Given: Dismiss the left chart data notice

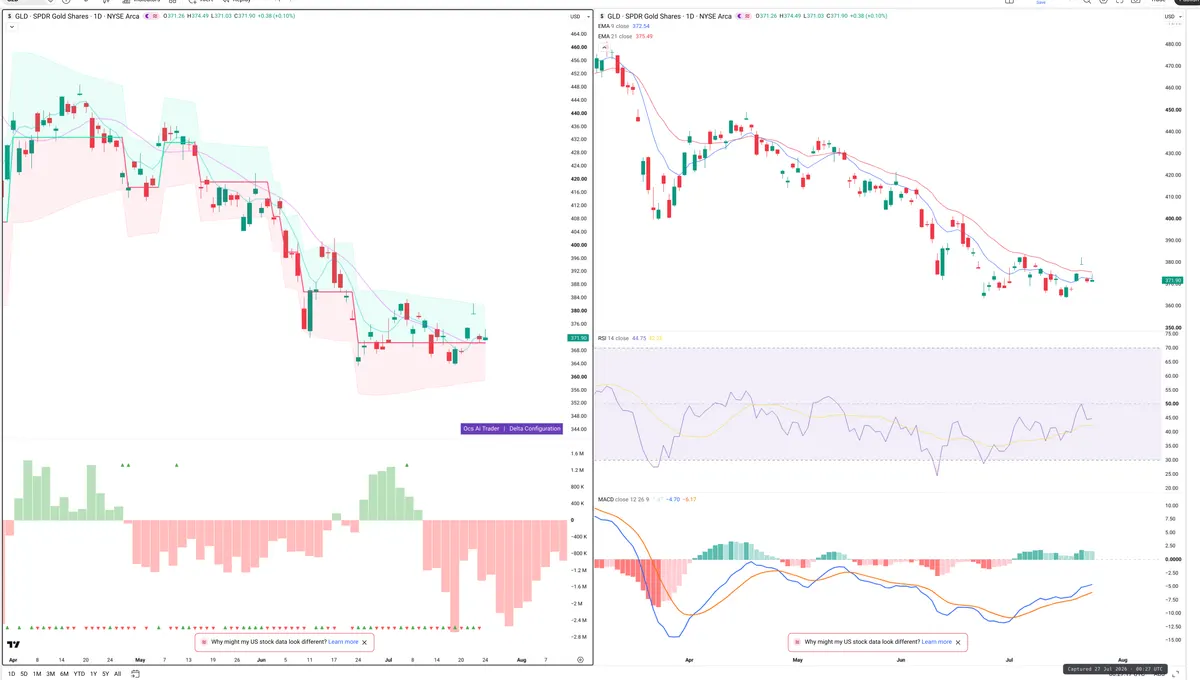Looking at the screenshot, I should (x=365, y=642).
